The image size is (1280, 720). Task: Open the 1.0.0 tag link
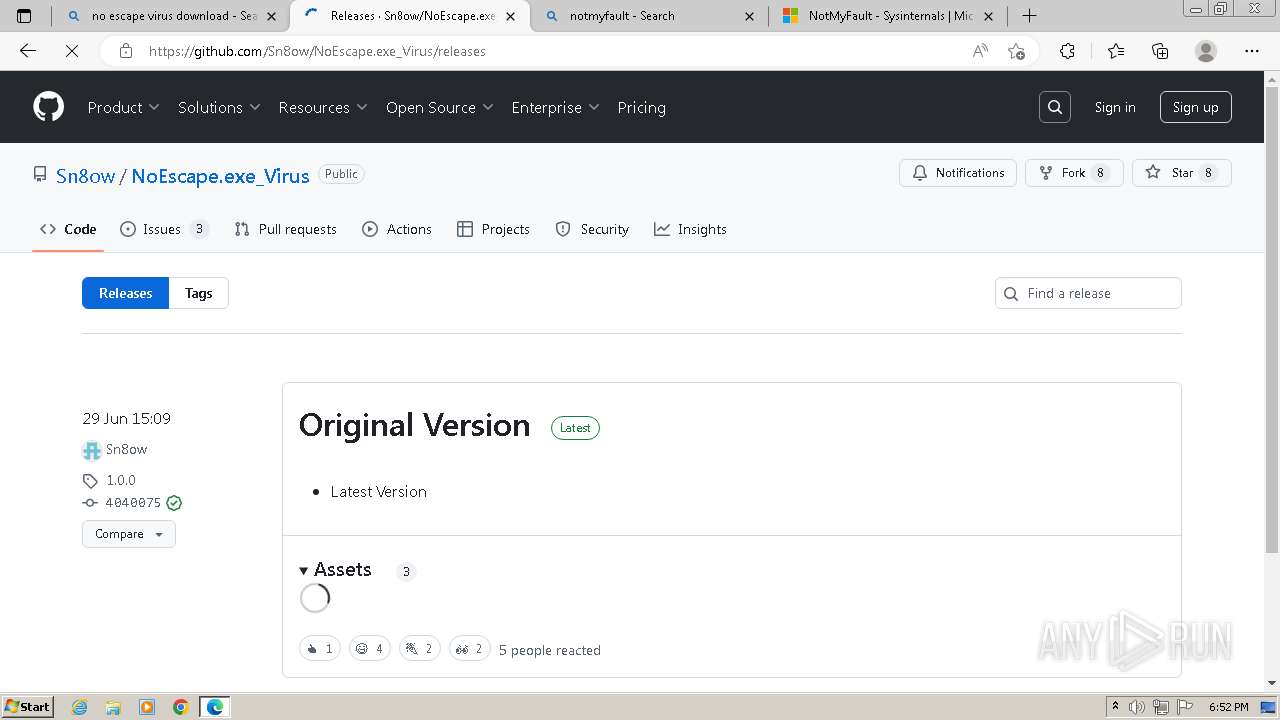coord(120,480)
